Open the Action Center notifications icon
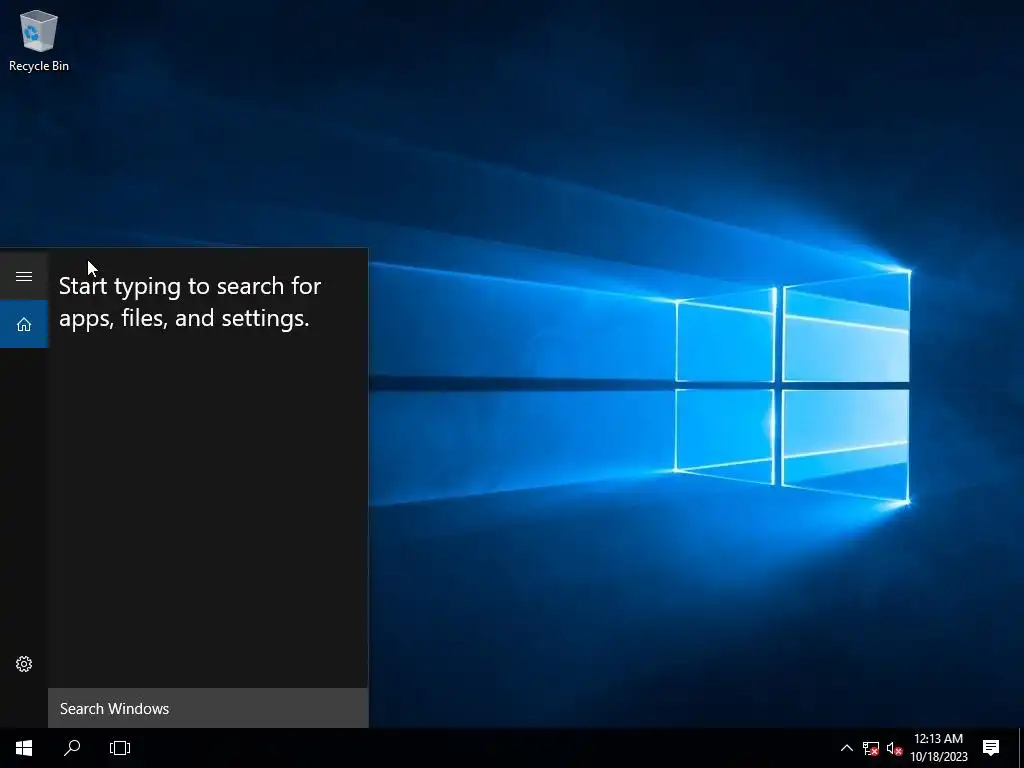Screen dimensions: 1024x768 [991, 748]
